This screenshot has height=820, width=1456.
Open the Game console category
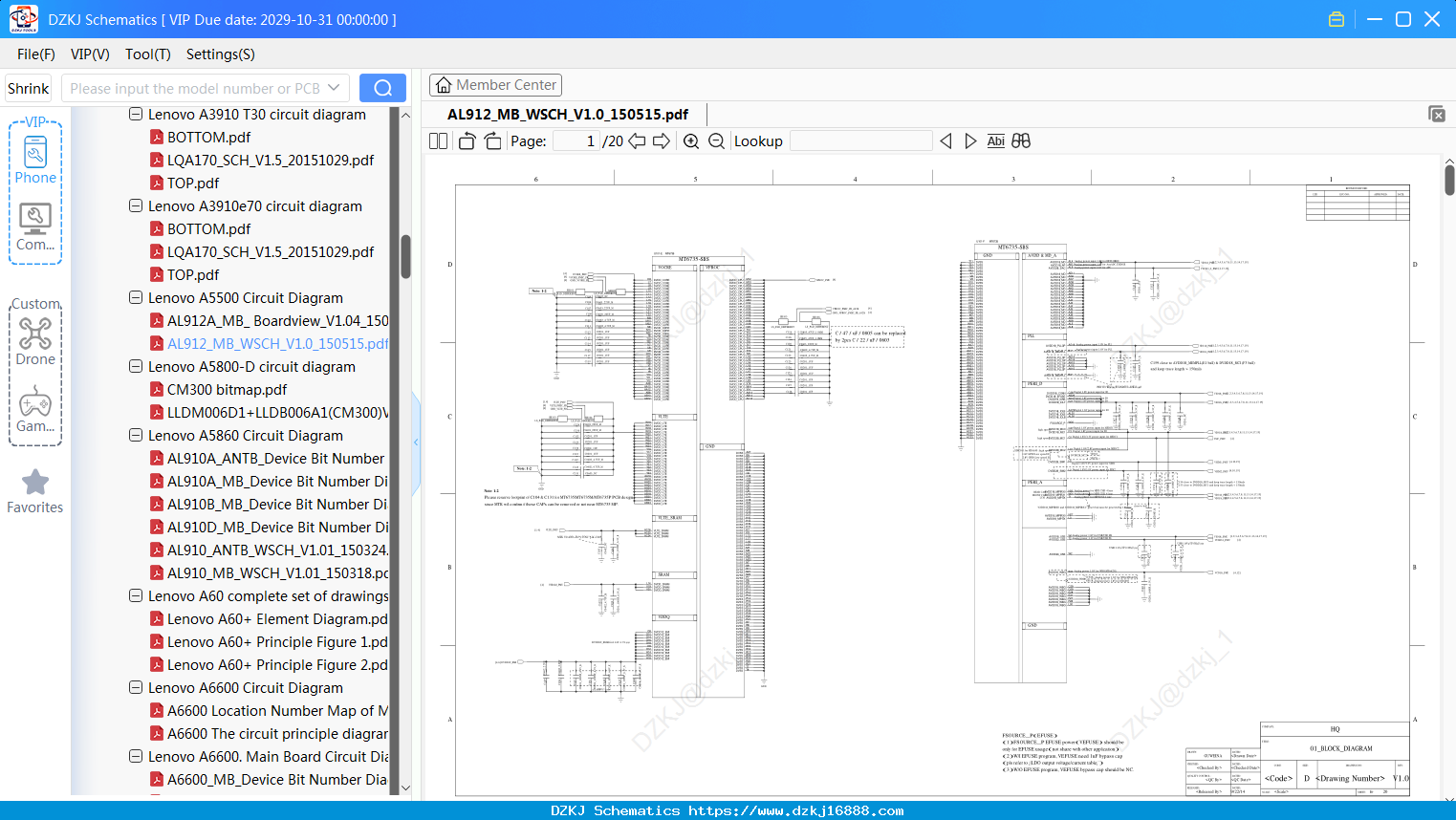(35, 409)
